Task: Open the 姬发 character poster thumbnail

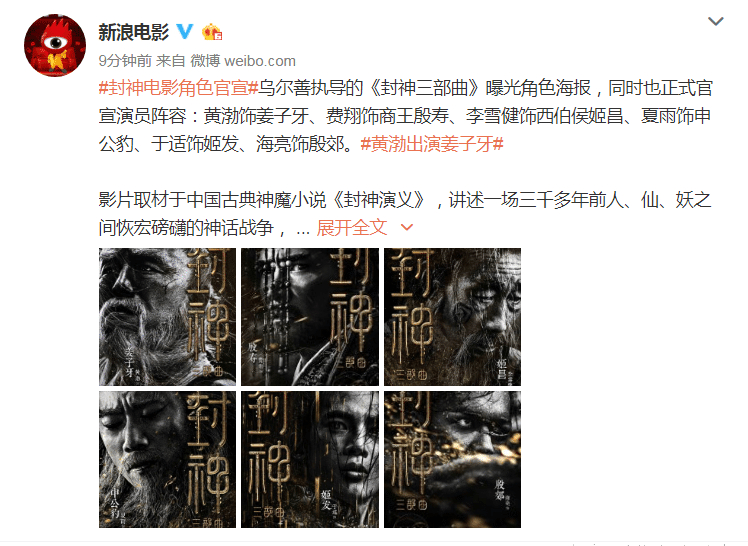Action: coord(310,459)
